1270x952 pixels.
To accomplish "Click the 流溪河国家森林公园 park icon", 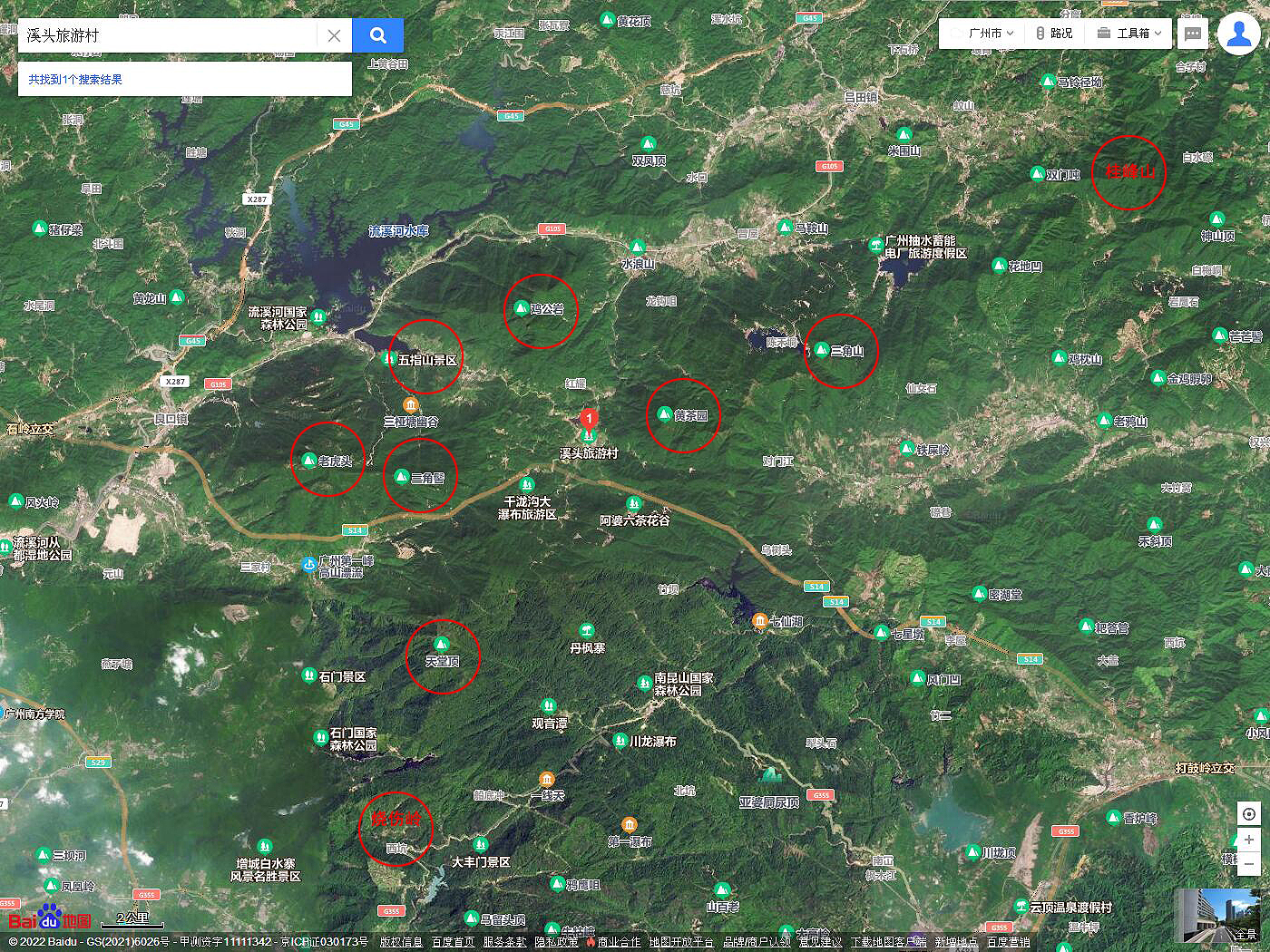I will [x=318, y=316].
